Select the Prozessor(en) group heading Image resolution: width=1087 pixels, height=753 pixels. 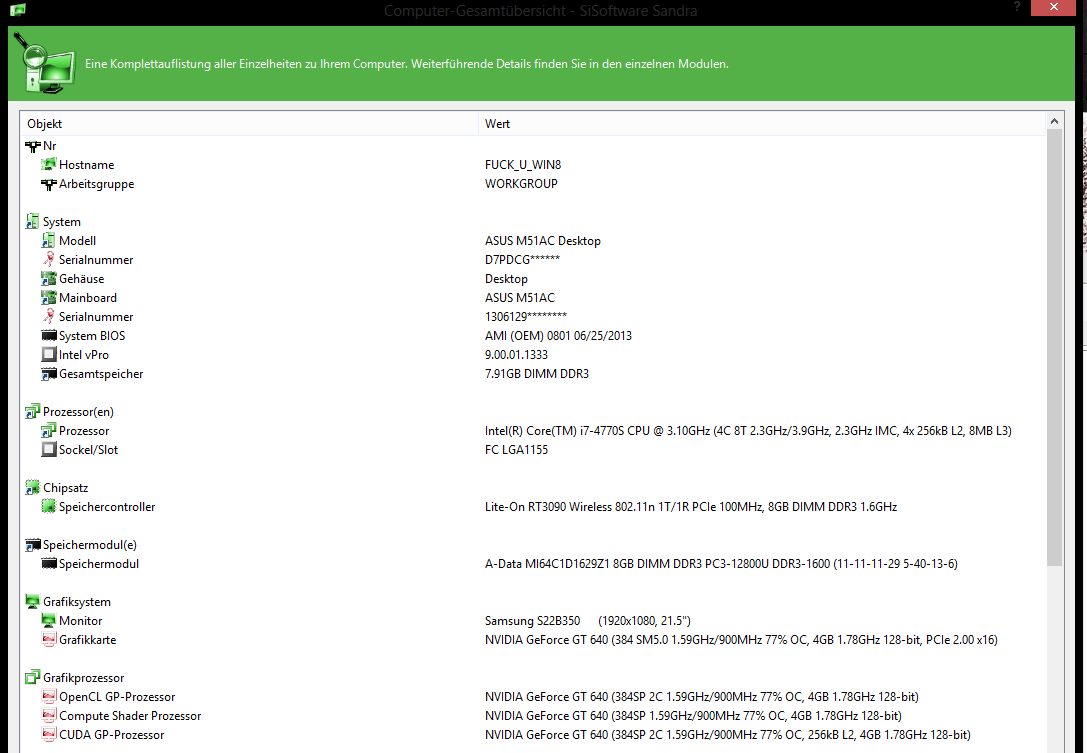76,412
